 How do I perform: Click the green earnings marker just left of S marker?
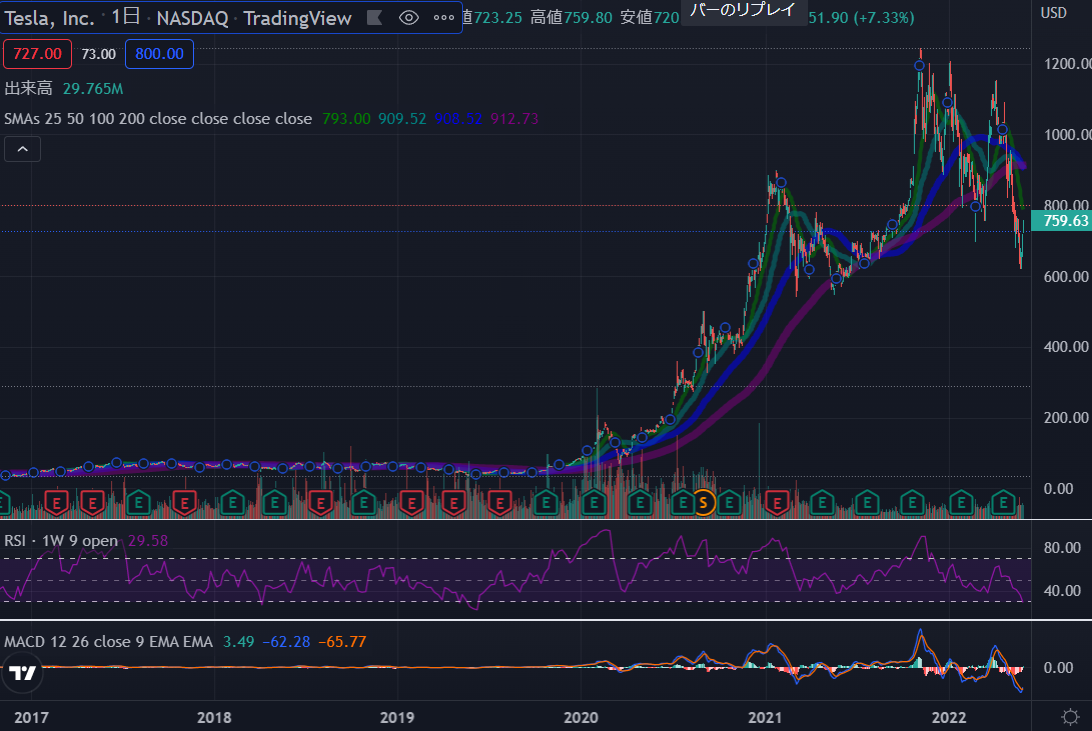pos(684,502)
